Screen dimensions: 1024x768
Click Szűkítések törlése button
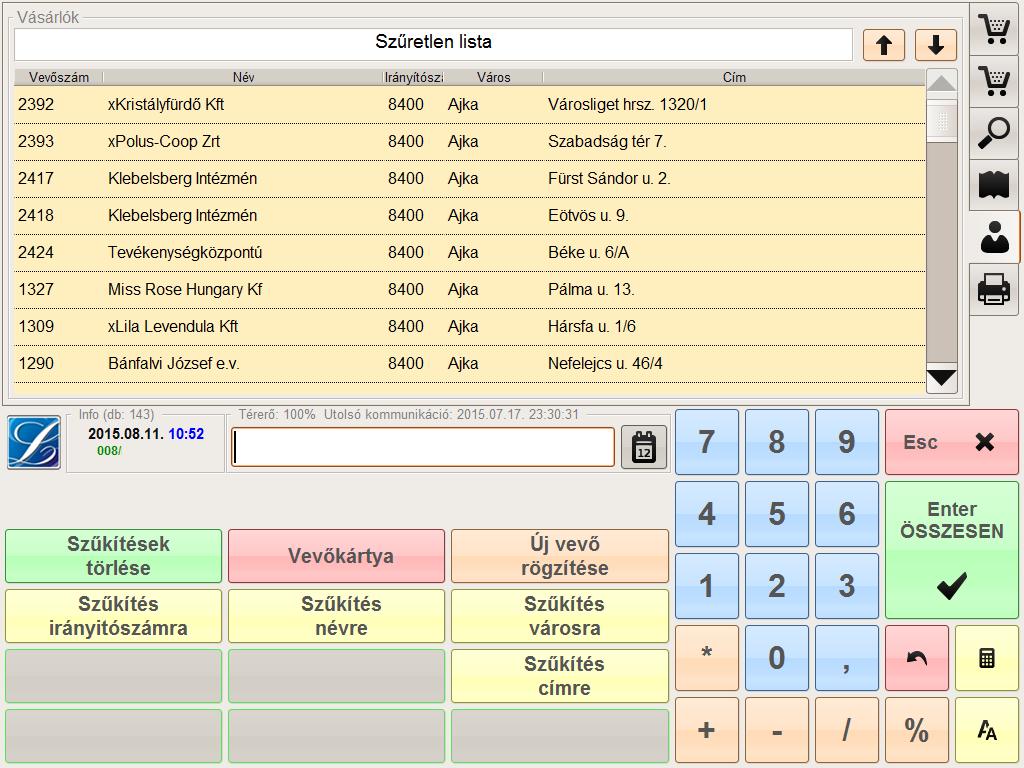click(x=114, y=556)
